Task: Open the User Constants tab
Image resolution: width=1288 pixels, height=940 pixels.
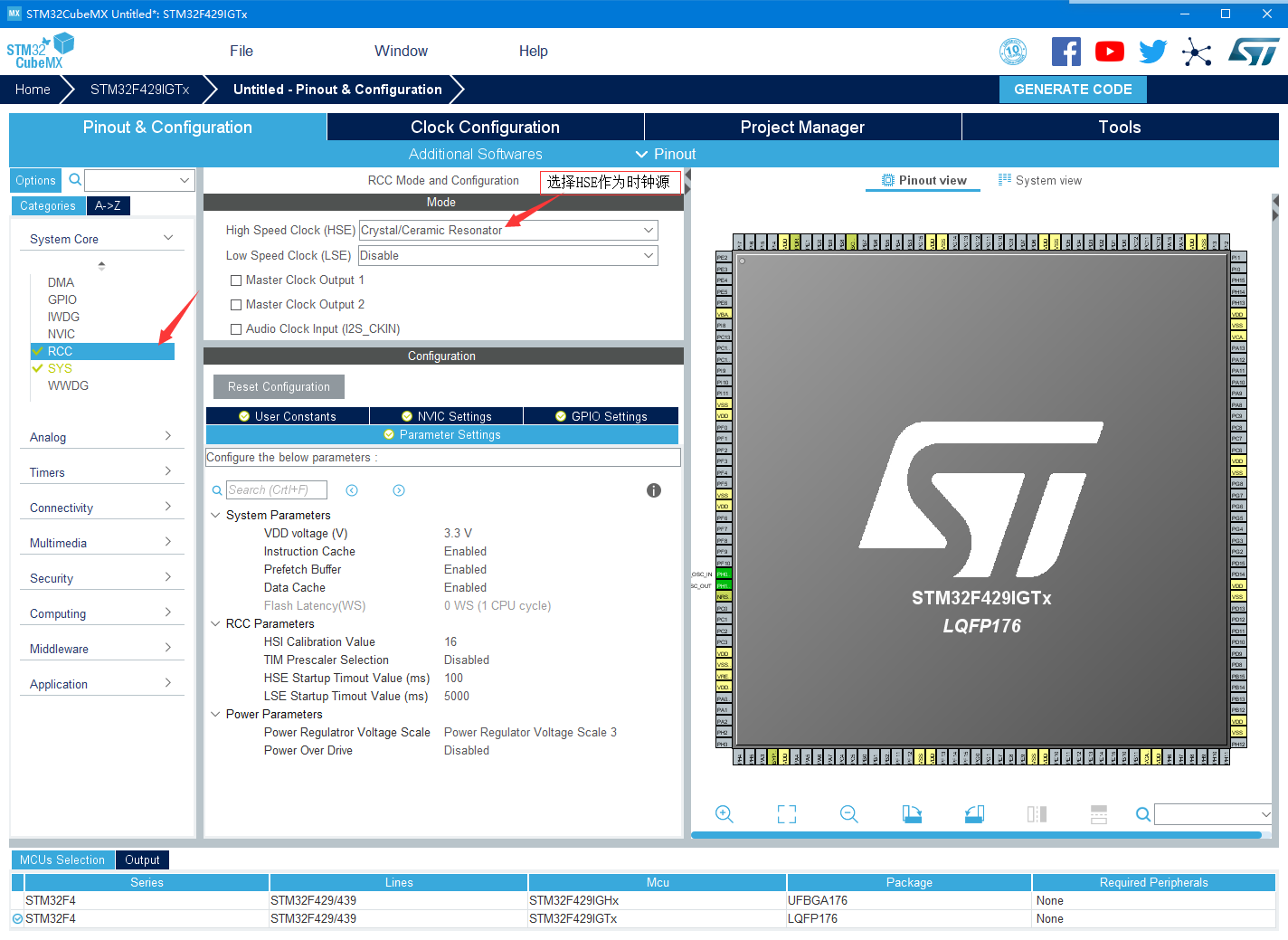Action: tap(288, 416)
